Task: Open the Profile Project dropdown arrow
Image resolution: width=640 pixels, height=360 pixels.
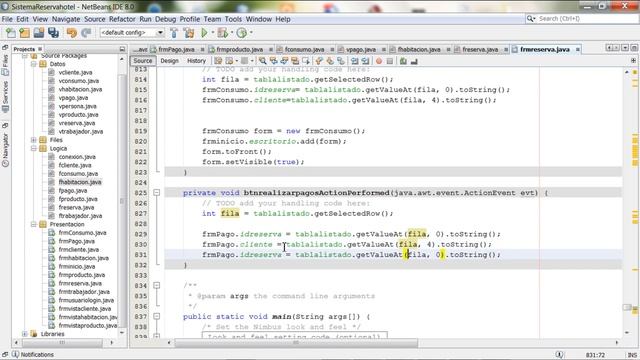Action: (x=251, y=33)
